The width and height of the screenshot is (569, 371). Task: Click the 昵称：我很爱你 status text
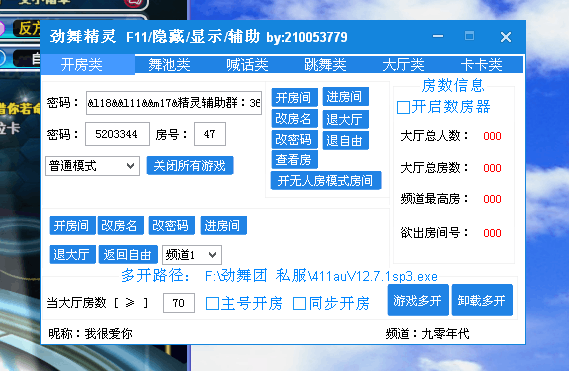[90, 333]
